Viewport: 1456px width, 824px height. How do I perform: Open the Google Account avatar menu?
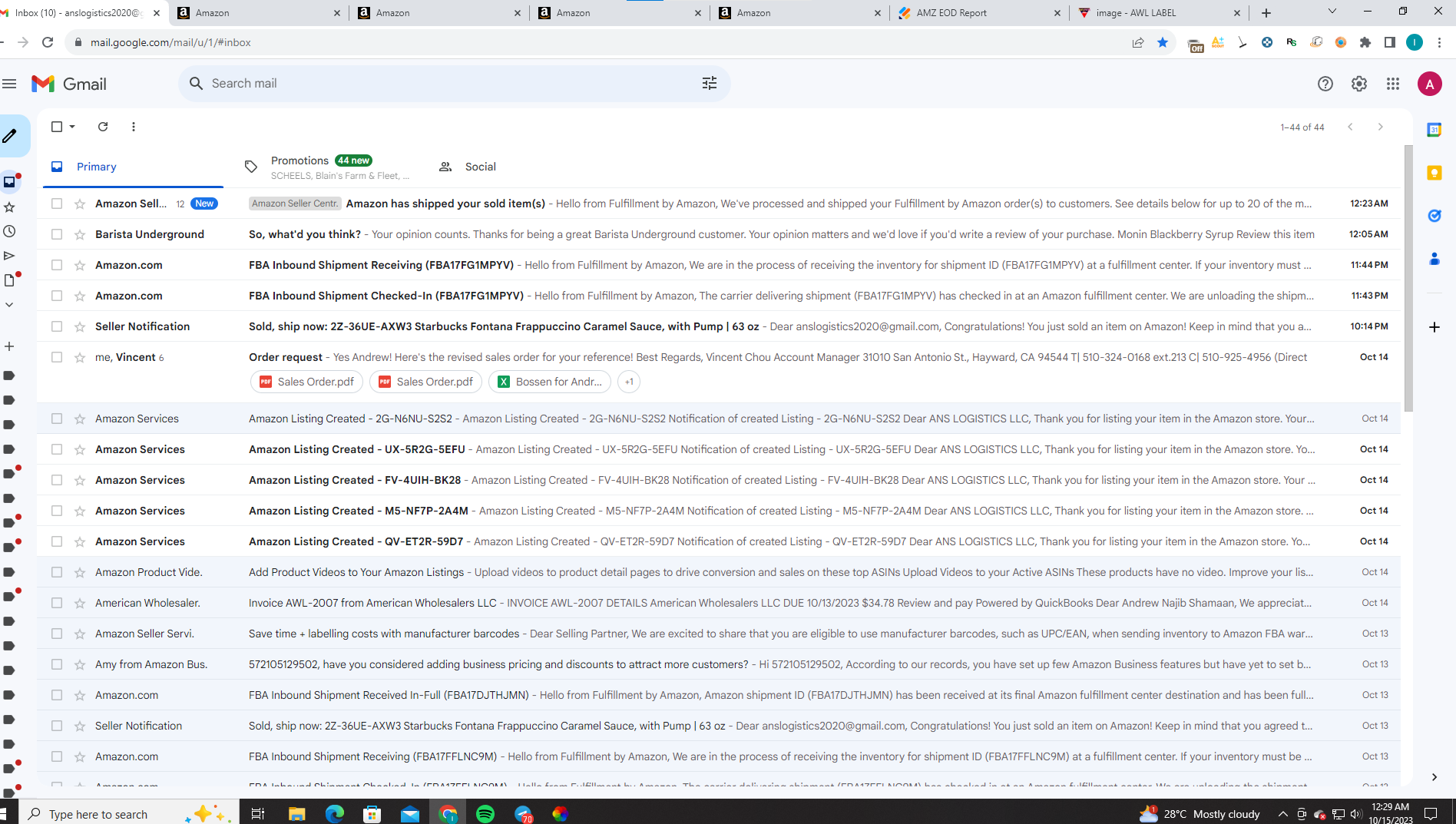1430,84
